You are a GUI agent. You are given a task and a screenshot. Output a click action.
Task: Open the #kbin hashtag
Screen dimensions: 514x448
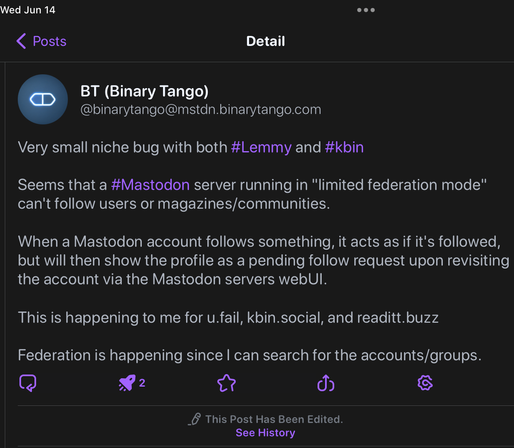tap(344, 147)
